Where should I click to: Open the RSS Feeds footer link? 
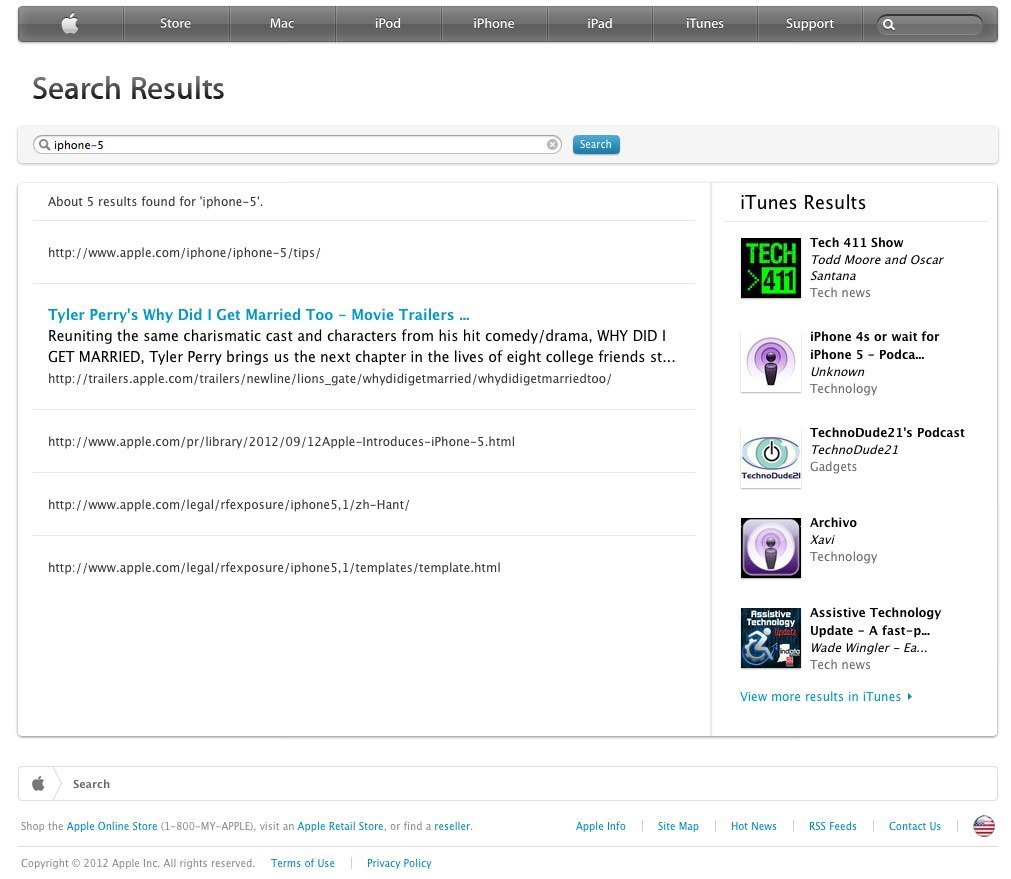pos(832,826)
